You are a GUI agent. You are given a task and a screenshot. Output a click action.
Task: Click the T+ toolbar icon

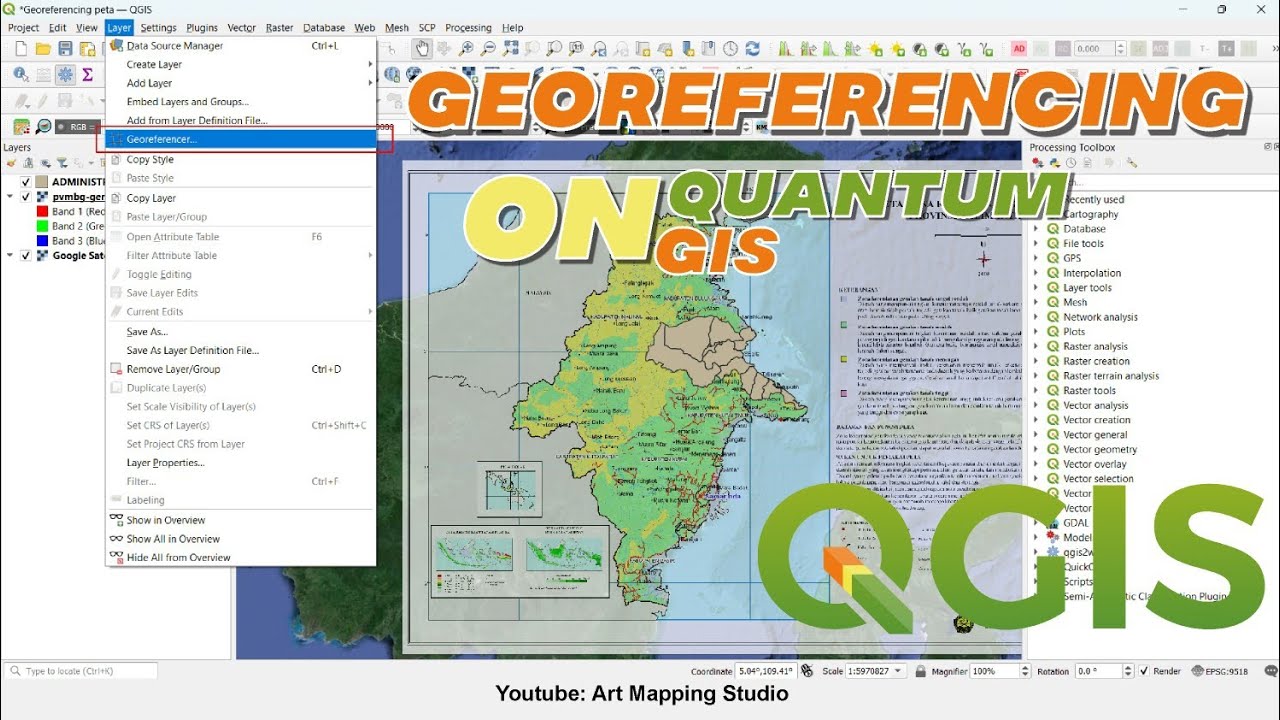pyautogui.click(x=1226, y=48)
